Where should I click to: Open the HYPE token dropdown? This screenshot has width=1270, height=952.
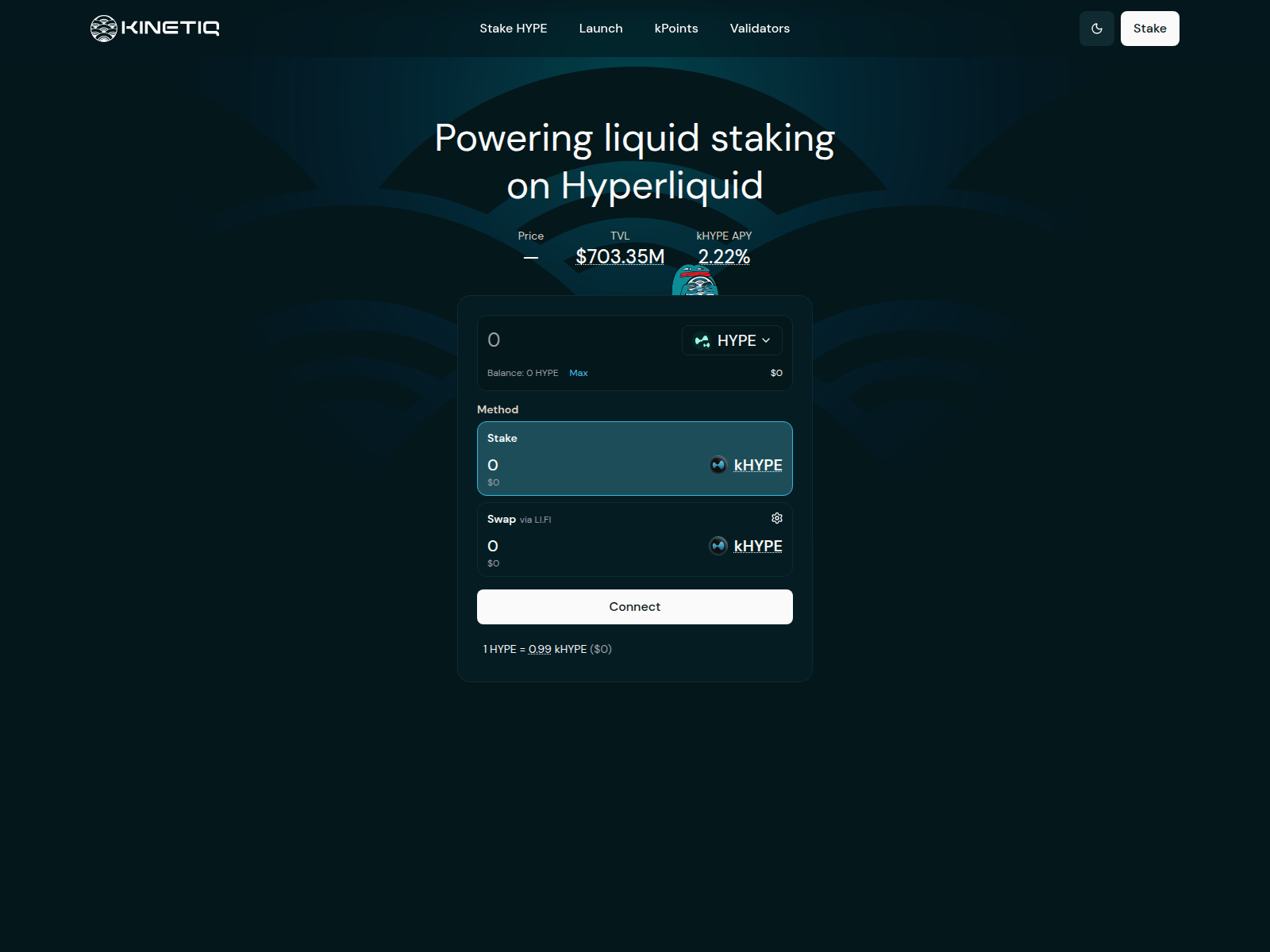732,340
